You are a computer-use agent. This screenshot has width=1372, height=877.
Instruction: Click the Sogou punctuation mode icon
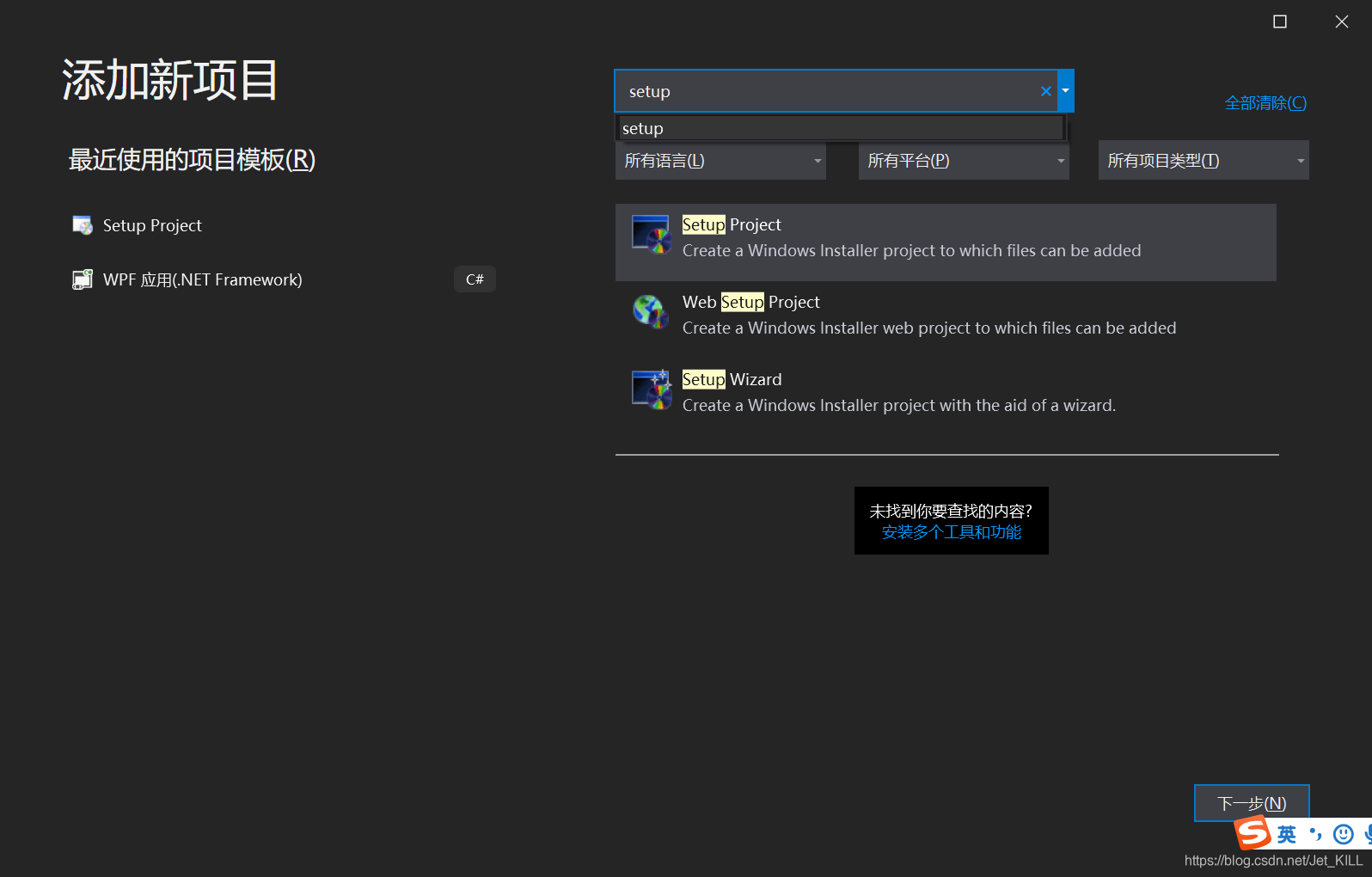1314,833
